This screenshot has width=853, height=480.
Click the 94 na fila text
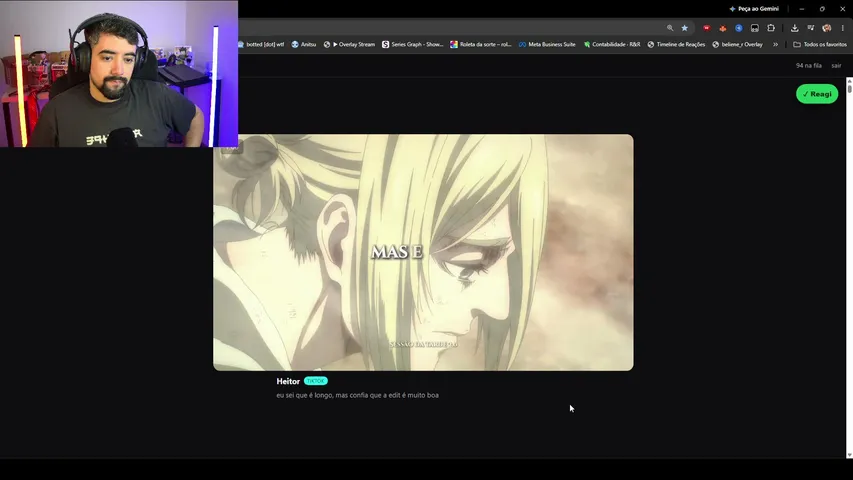coord(808,65)
